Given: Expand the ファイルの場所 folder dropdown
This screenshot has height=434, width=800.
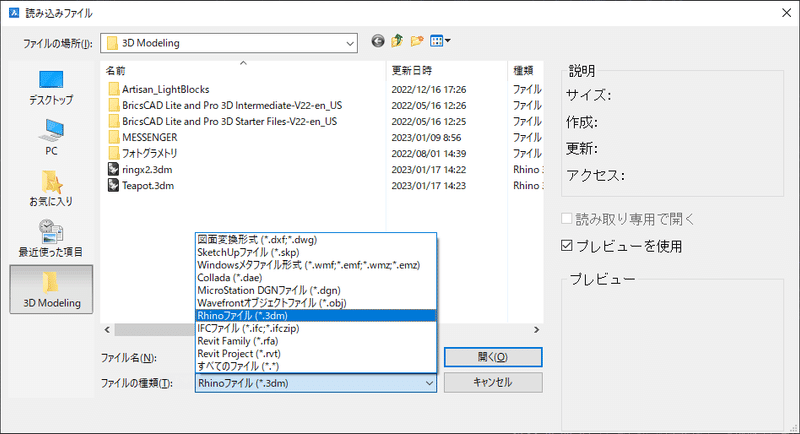Looking at the screenshot, I should tap(350, 43).
